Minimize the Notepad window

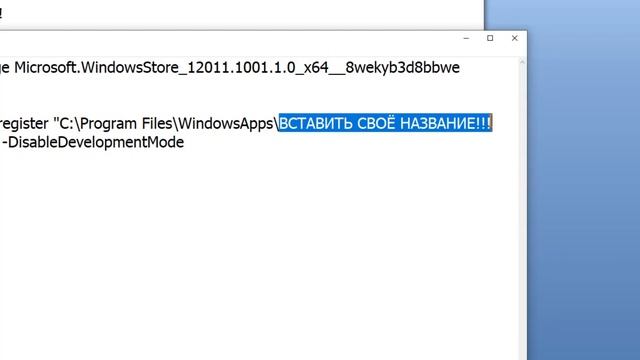(466, 38)
